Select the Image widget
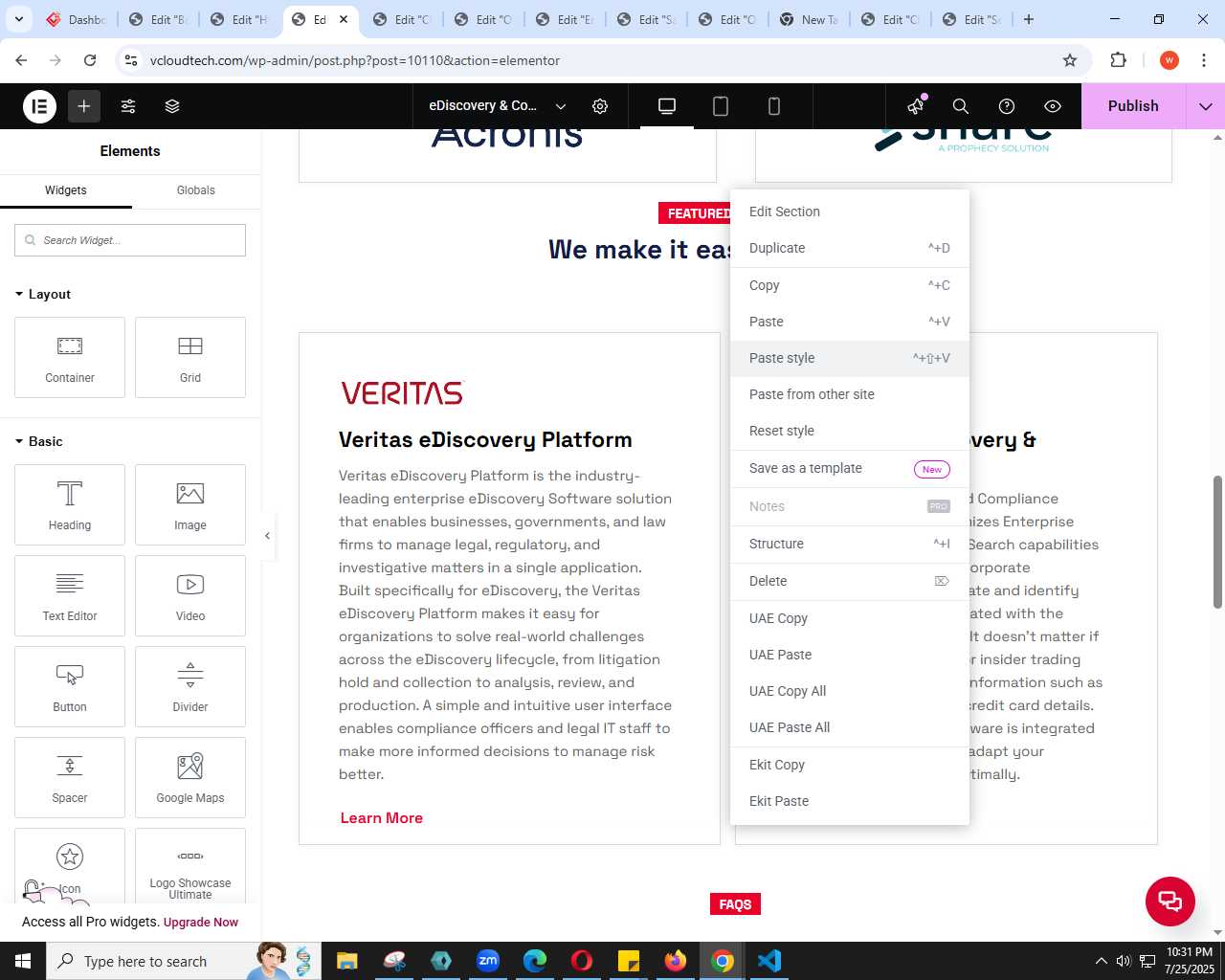Image resolution: width=1225 pixels, height=980 pixels. coord(190,504)
